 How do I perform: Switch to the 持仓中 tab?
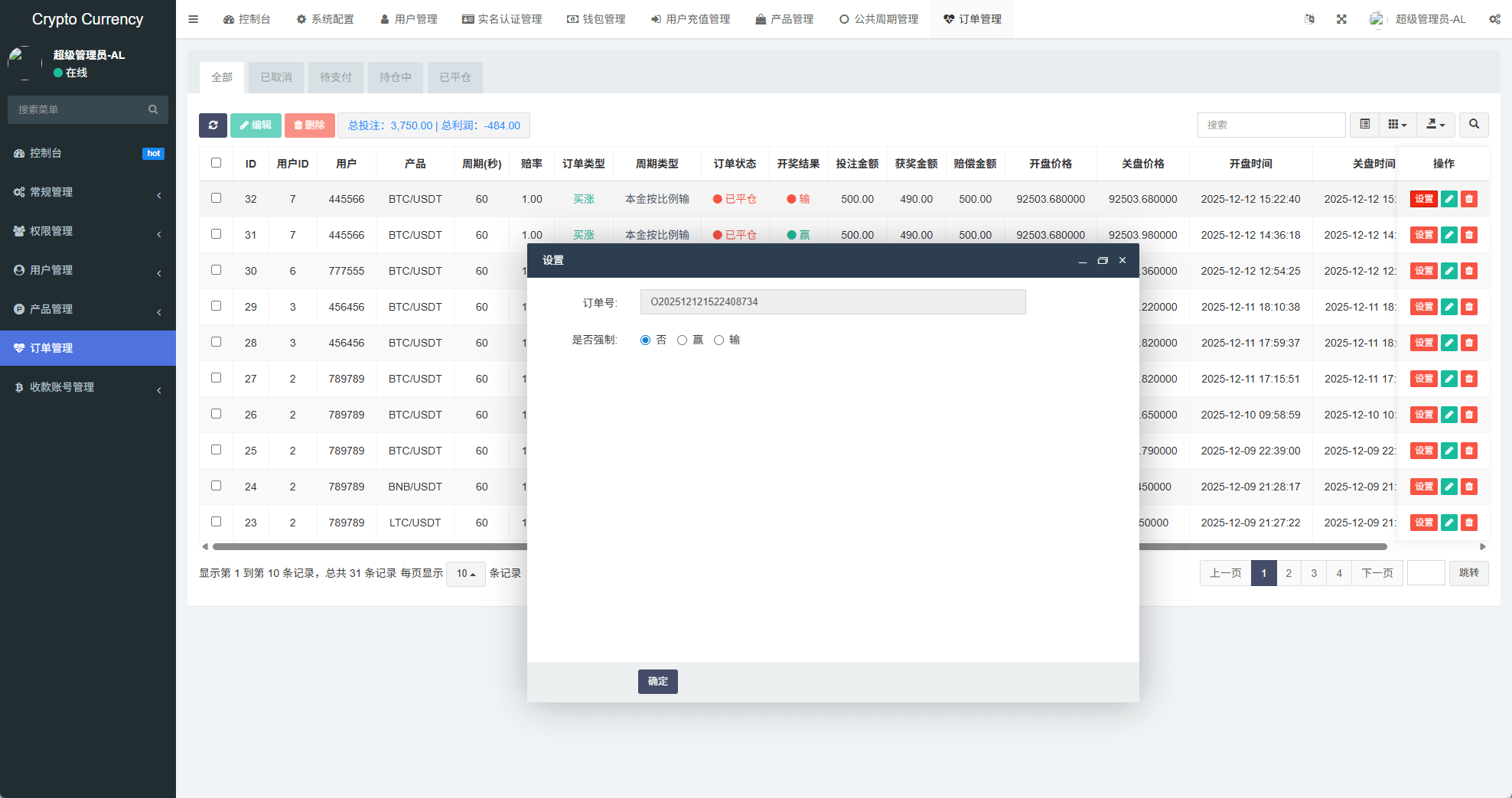click(396, 77)
